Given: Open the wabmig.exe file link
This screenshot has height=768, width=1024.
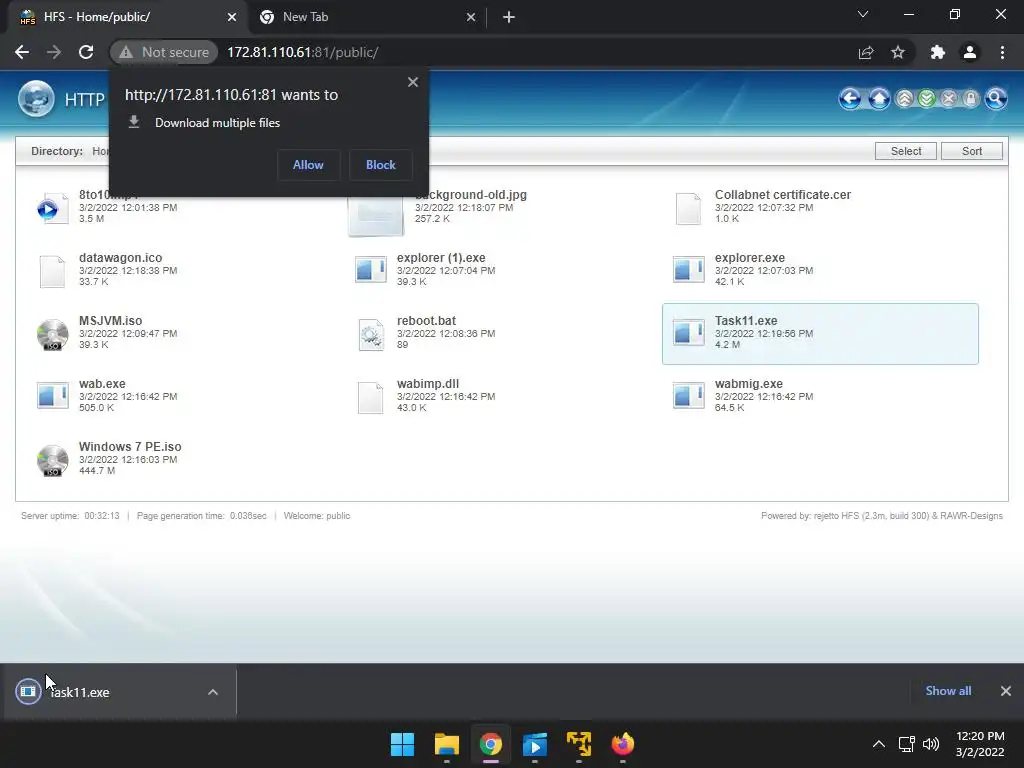Looking at the screenshot, I should [x=748, y=384].
